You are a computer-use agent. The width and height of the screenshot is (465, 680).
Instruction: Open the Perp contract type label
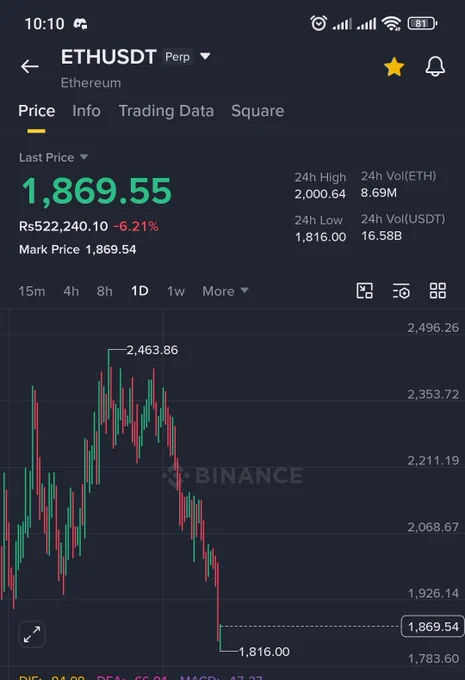pyautogui.click(x=177, y=57)
